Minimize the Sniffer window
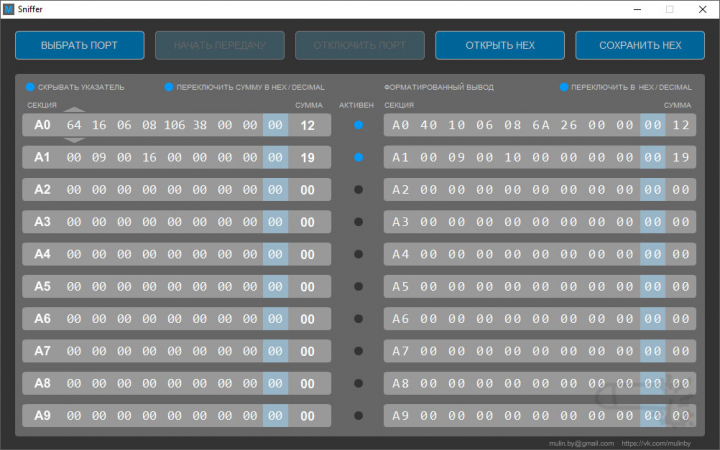Image resolution: width=720 pixels, height=450 pixels. click(637, 9)
